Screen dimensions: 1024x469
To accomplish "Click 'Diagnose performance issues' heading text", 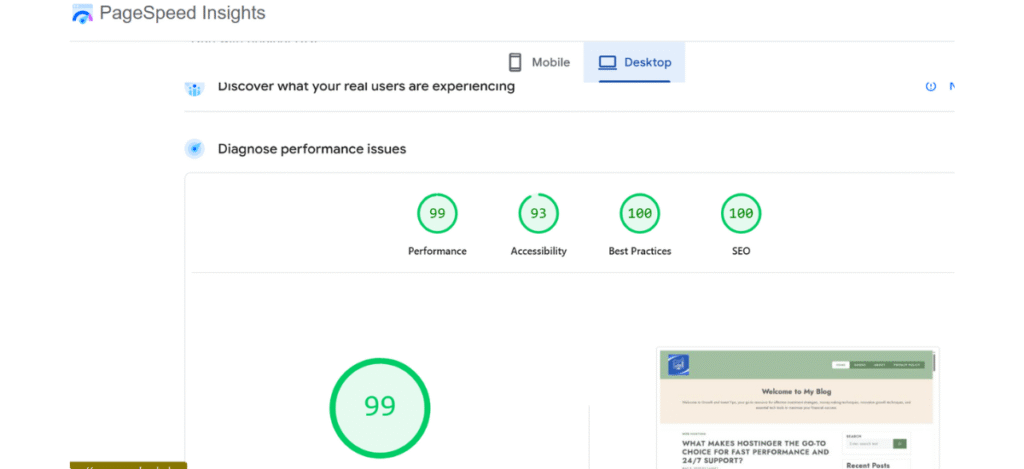I will pyautogui.click(x=312, y=149).
